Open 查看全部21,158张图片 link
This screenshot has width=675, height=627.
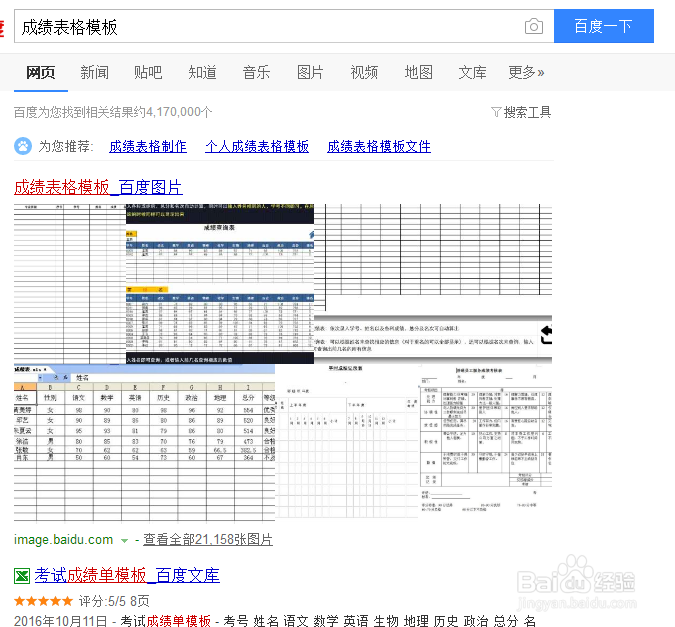coord(208,540)
